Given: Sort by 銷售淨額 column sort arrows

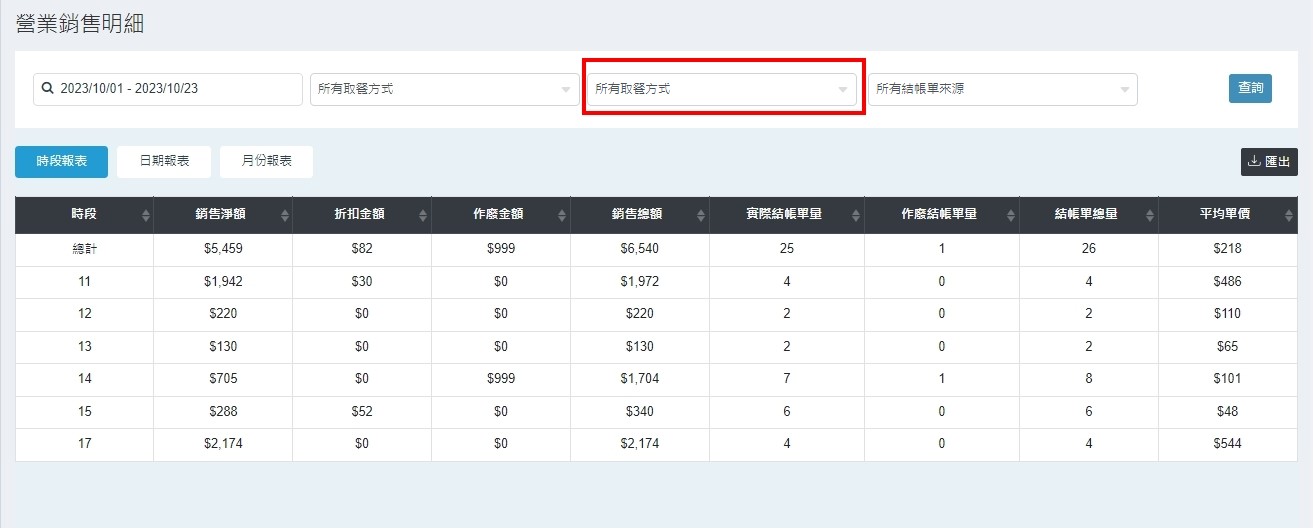Looking at the screenshot, I should point(285,215).
